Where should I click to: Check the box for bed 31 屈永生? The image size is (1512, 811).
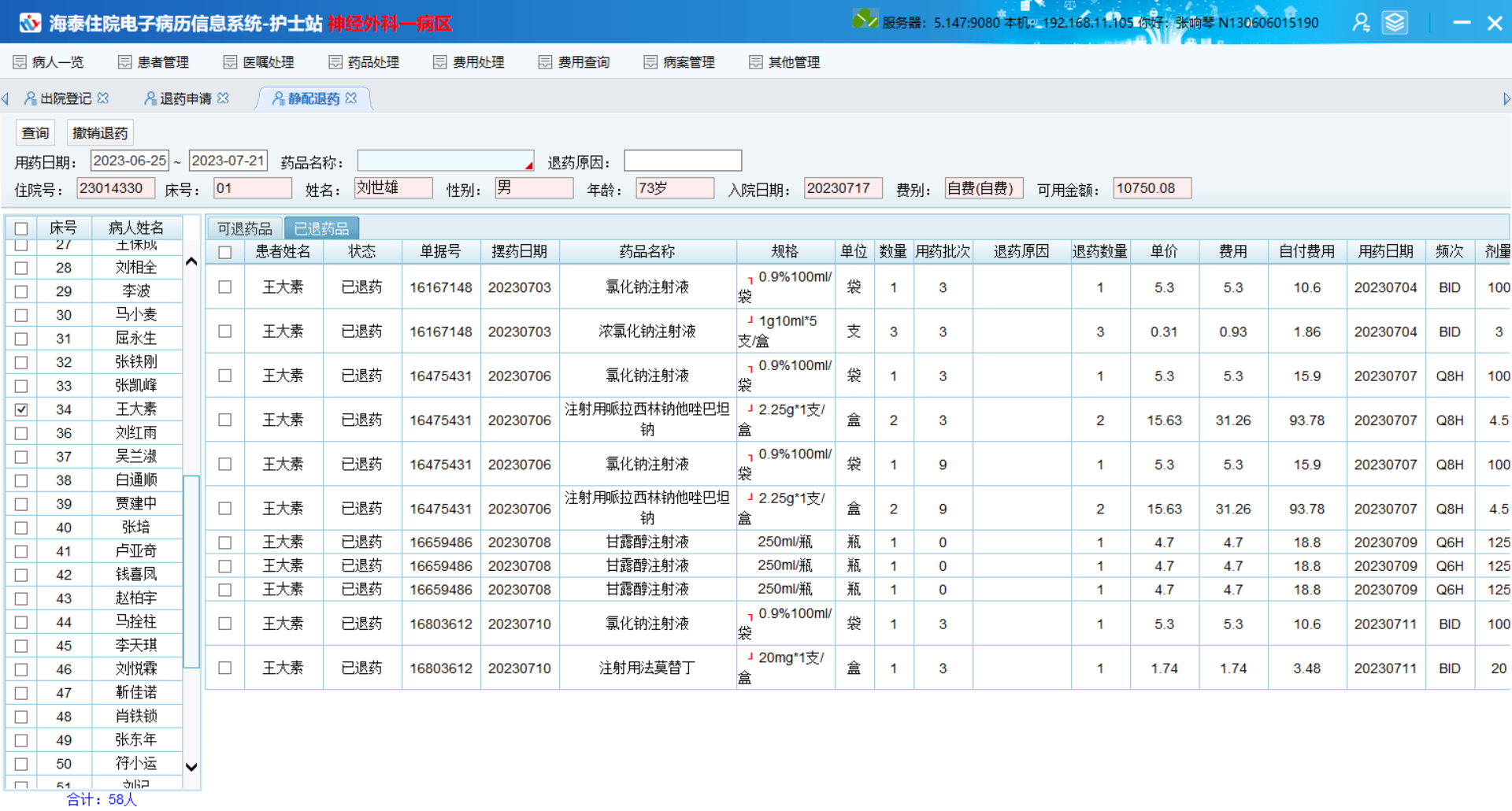[x=21, y=339]
